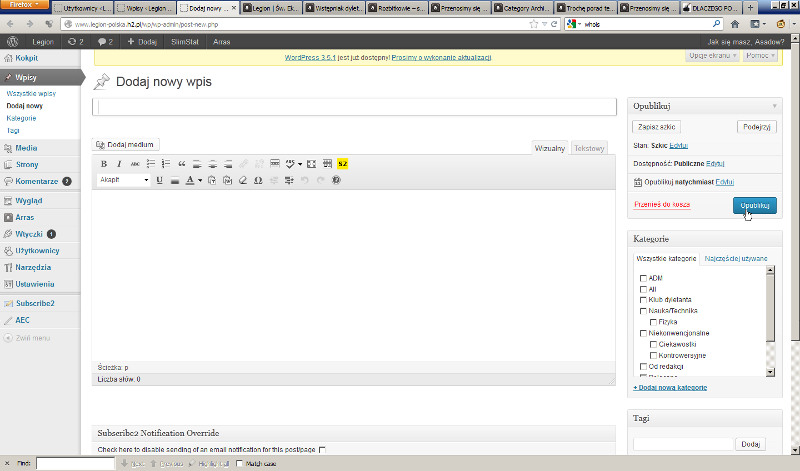Image resolution: width=800 pixels, height=471 pixels.
Task: Collapse the Opublikuj box using its arrow
Action: (773, 105)
